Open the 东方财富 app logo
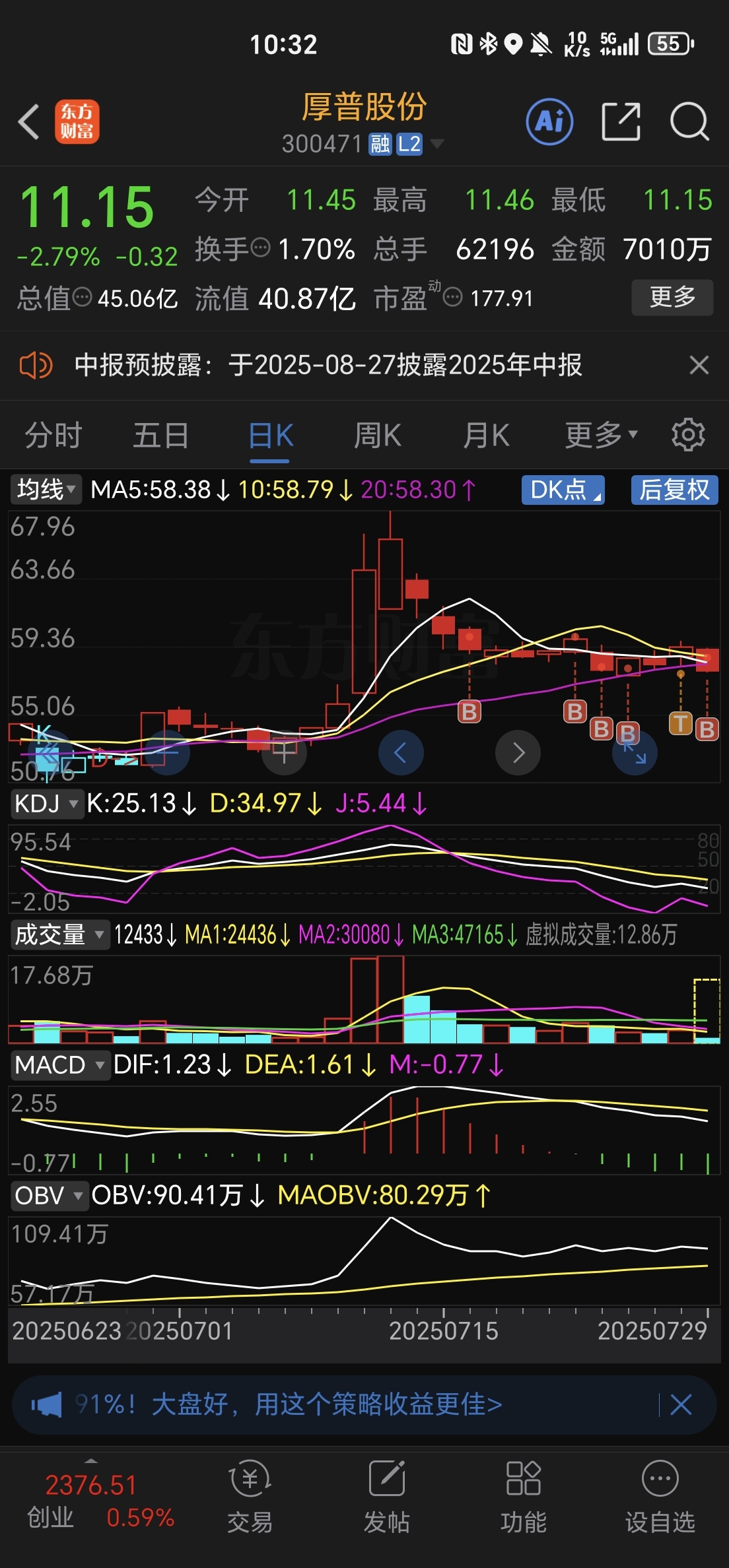Screen dimensions: 729x1568 [x=77, y=122]
